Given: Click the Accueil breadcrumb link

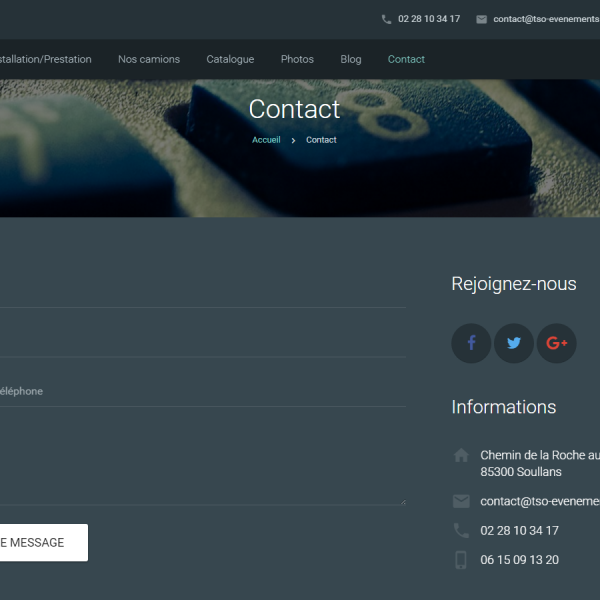Looking at the screenshot, I should (266, 140).
